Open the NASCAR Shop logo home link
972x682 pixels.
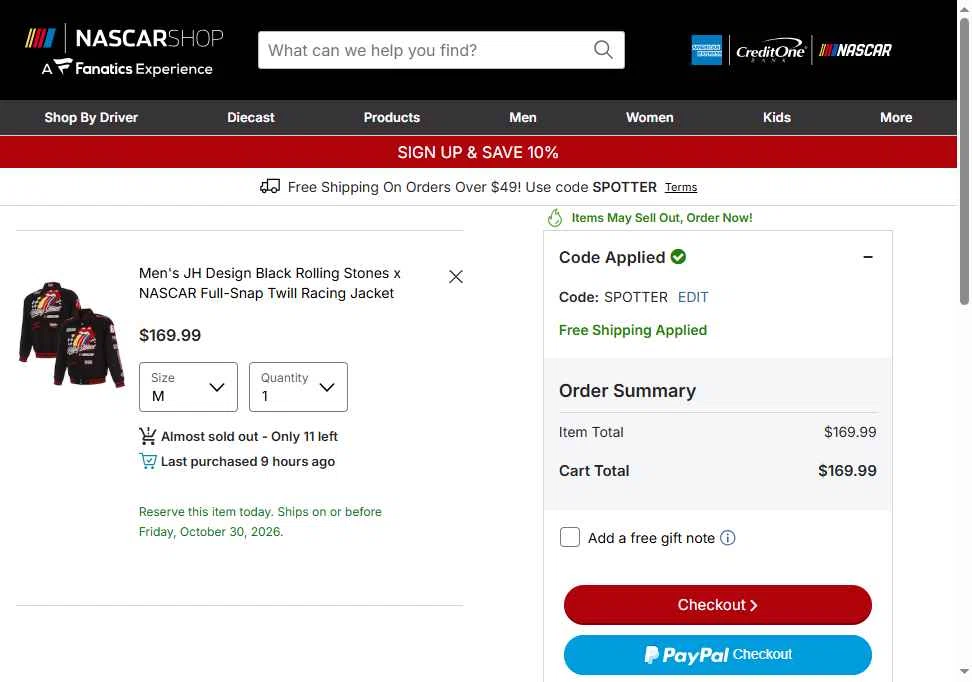tap(124, 50)
